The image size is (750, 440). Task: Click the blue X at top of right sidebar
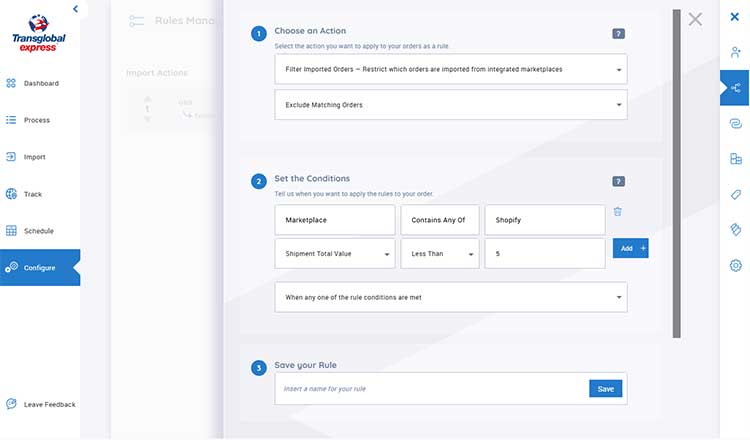[735, 17]
